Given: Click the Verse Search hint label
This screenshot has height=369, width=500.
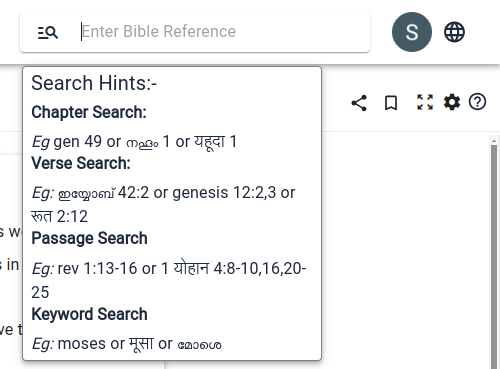Looking at the screenshot, I should pyautogui.click(x=81, y=163).
